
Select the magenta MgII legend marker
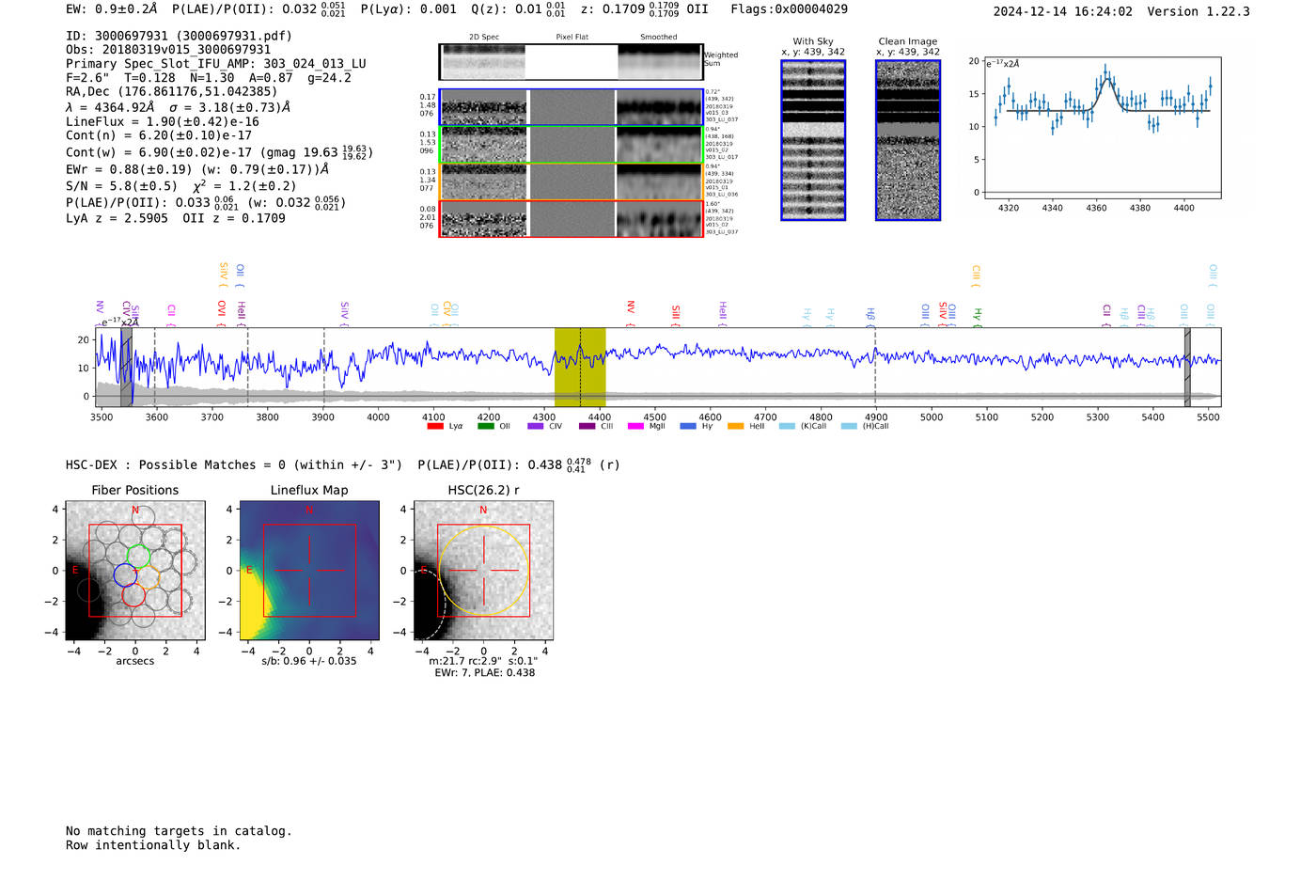click(635, 426)
